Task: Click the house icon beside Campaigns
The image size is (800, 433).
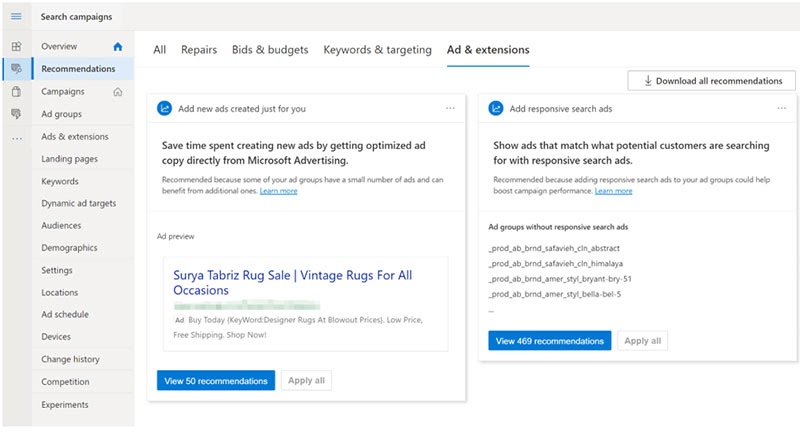Action: [118, 92]
